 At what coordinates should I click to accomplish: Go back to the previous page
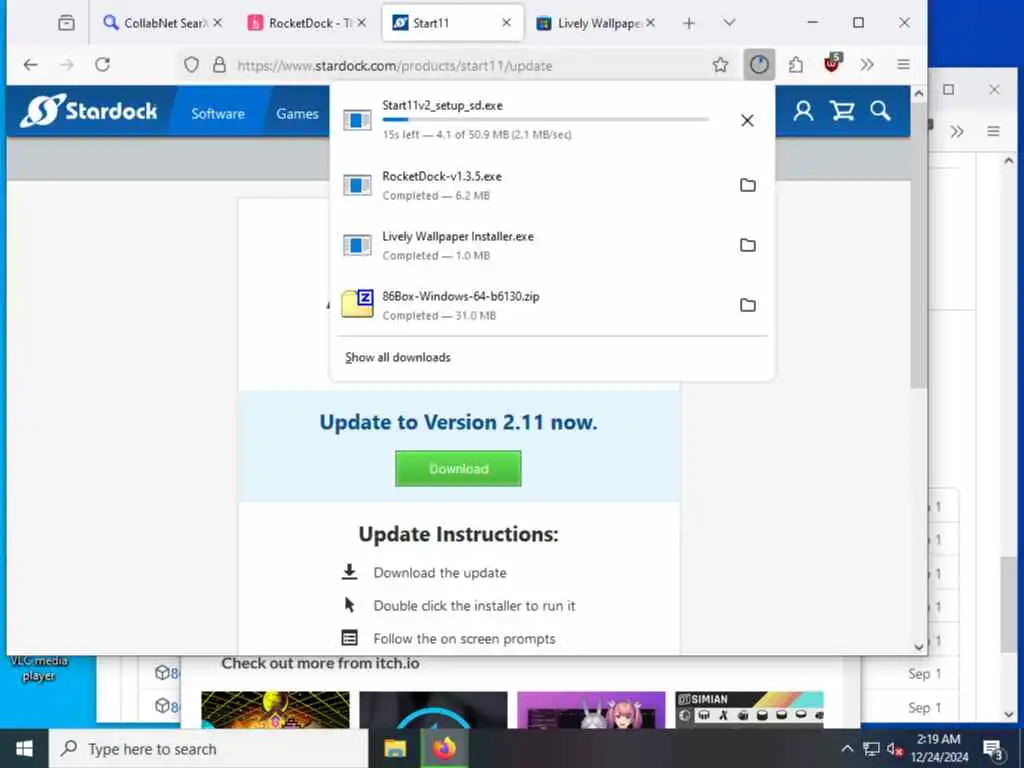(30, 65)
